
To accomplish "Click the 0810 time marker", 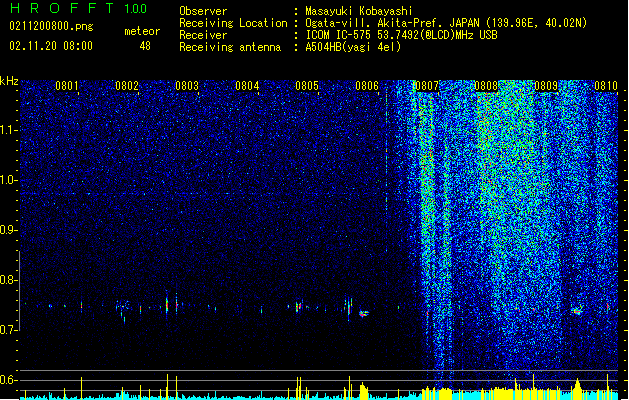I will (x=606, y=86).
